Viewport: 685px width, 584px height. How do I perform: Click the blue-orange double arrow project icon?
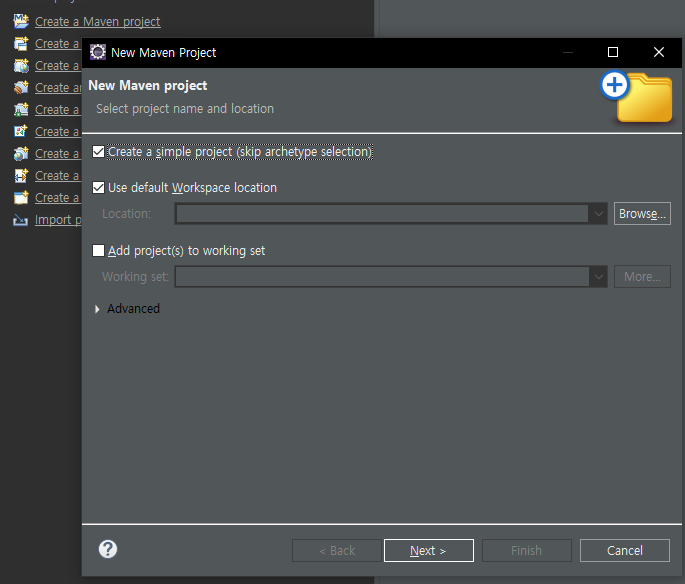(21, 175)
